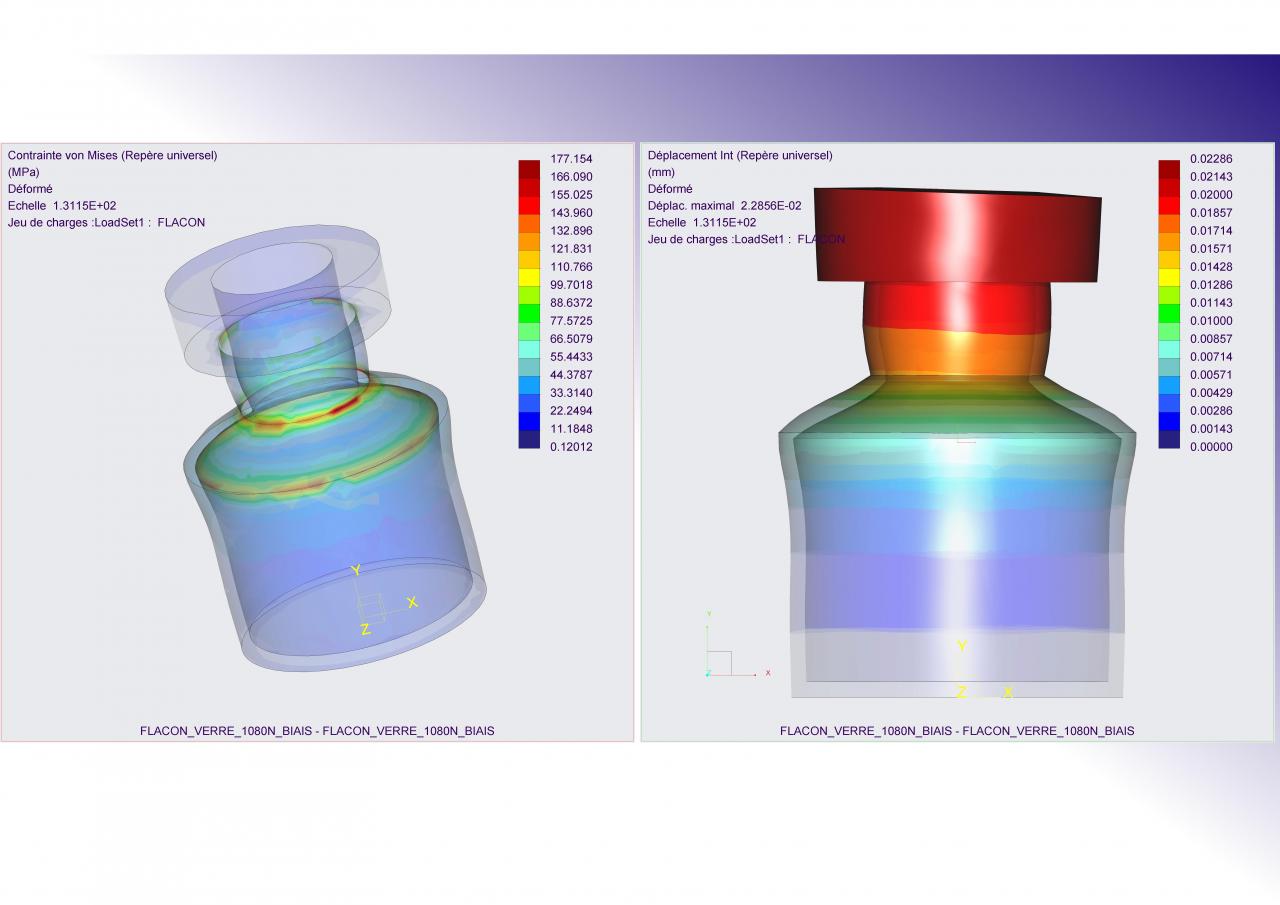
Task: Click the legend value 55.4433
Action: click(x=571, y=357)
